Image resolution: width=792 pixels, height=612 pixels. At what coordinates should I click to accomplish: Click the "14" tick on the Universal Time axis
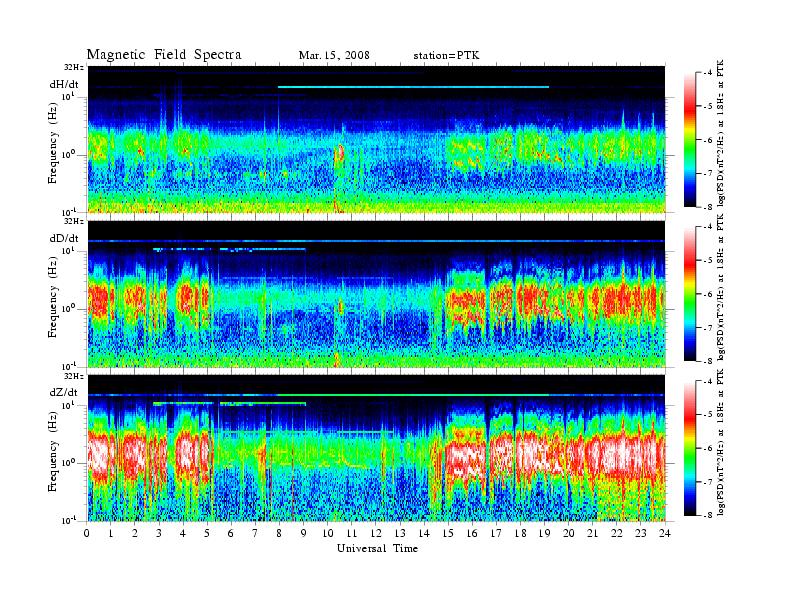tap(424, 534)
